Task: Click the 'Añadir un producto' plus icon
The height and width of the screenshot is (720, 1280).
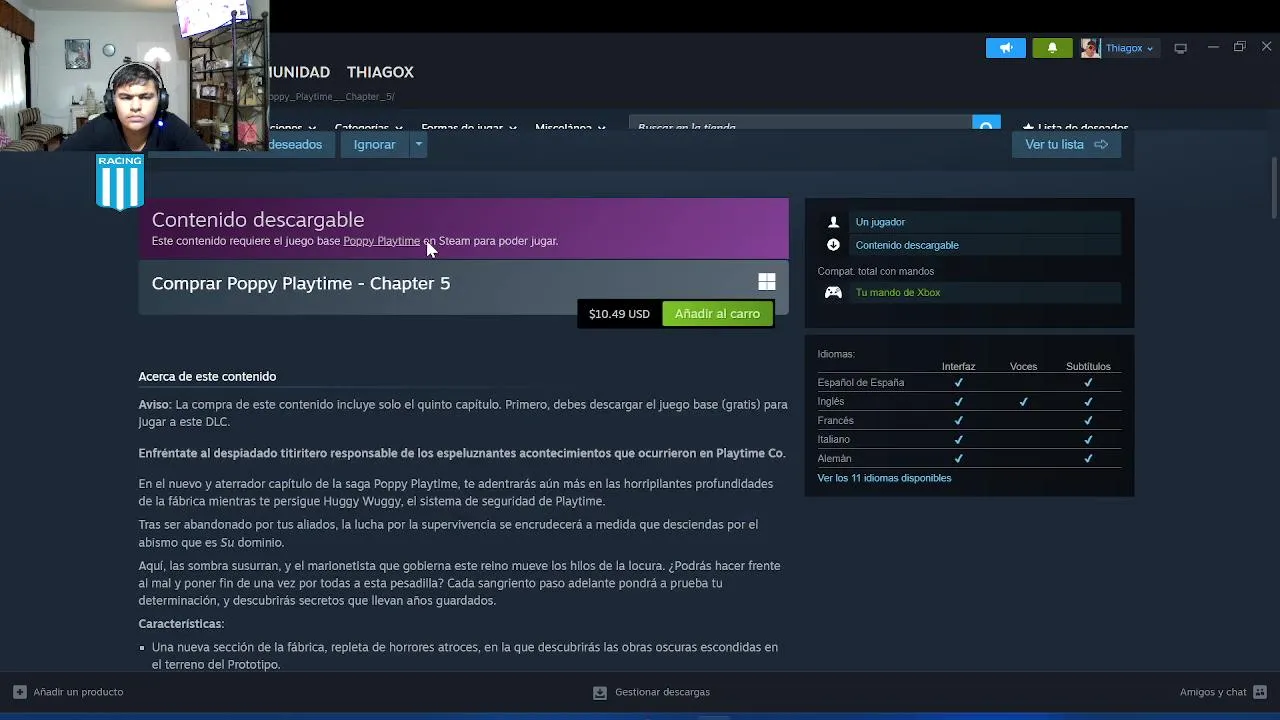Action: (20, 692)
